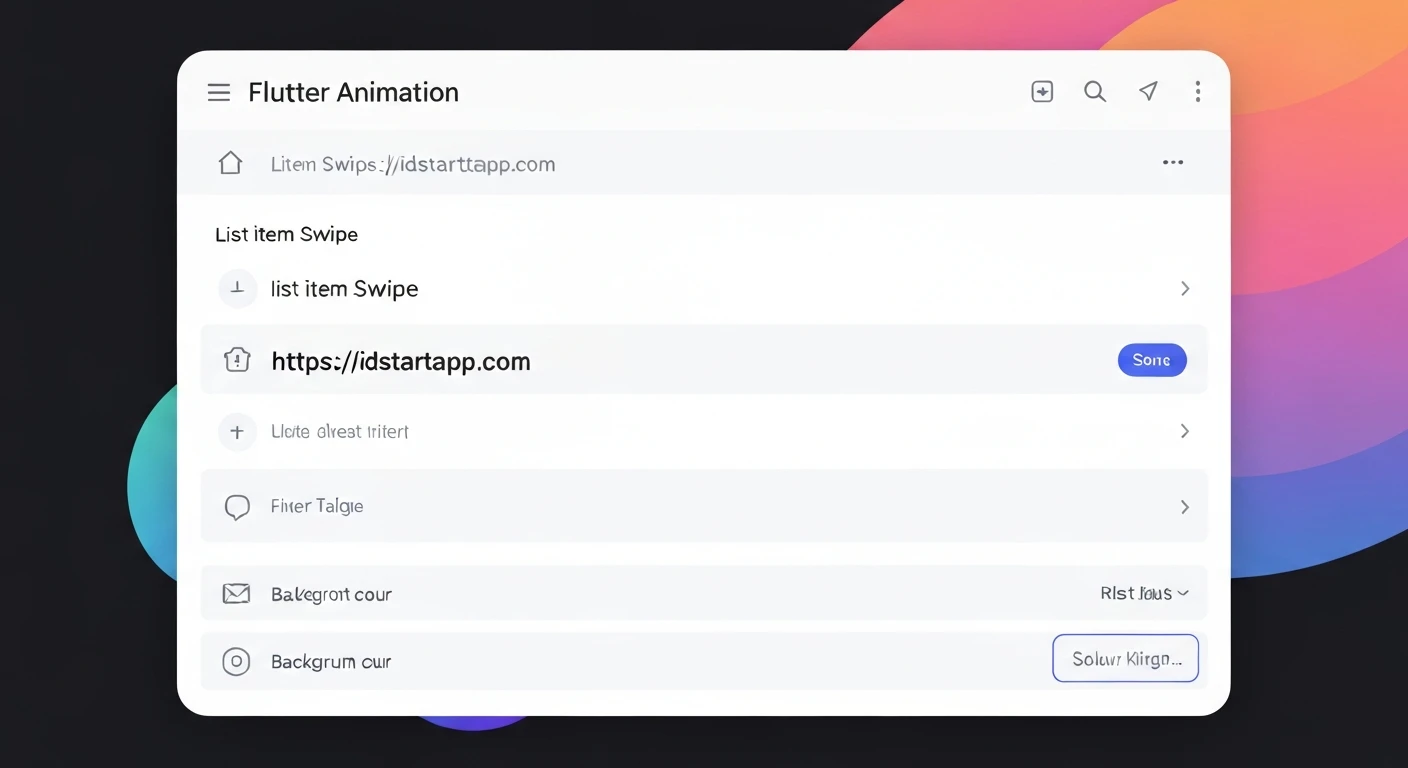Click the circle icon beside Backgrum cuir
1408x768 pixels.
pyautogui.click(x=236, y=661)
